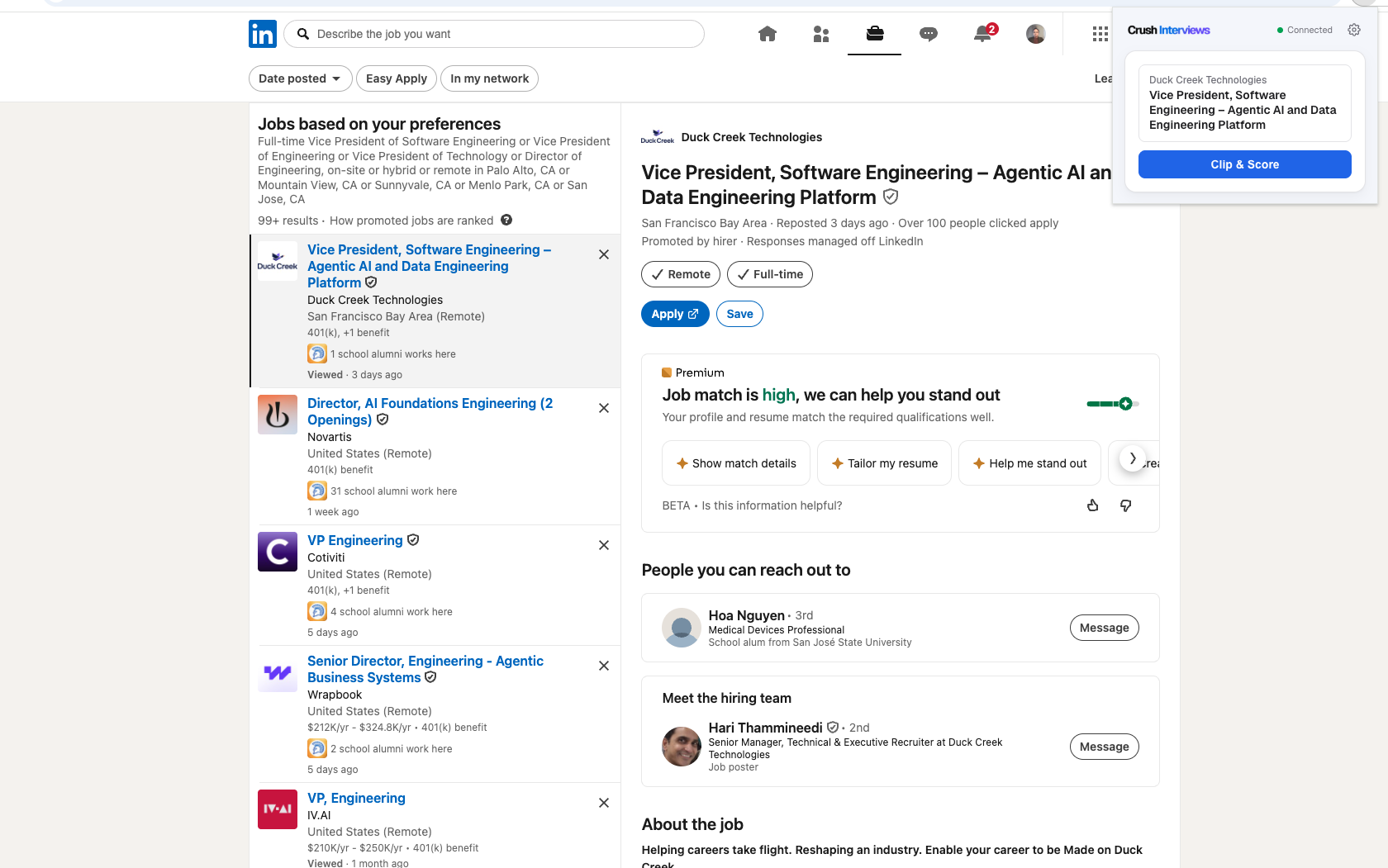1388x868 pixels.
Task: Open the Cotiviti VP Engineering job title
Action: click(x=355, y=540)
